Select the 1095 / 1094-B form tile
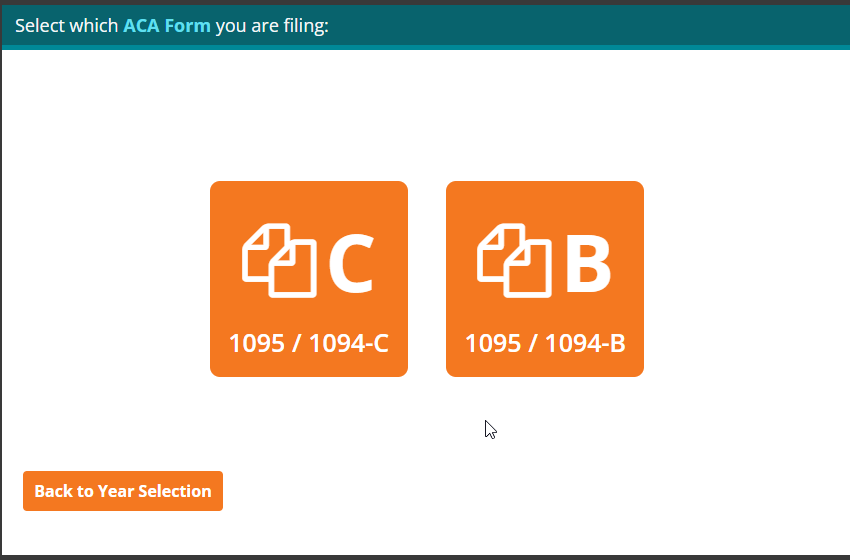 (x=545, y=279)
